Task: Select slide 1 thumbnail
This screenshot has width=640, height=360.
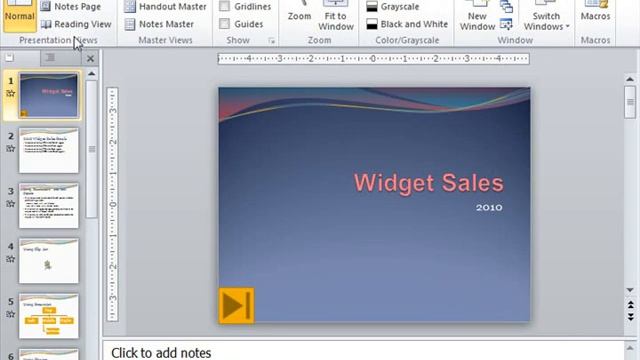Action: 49,96
